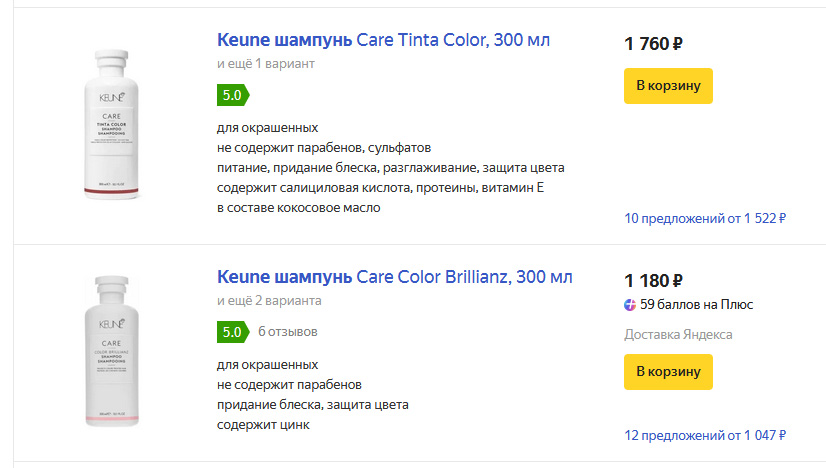The image size is (826, 468).
Task: Open the 6 отзывов reviews link
Action: click(x=288, y=332)
